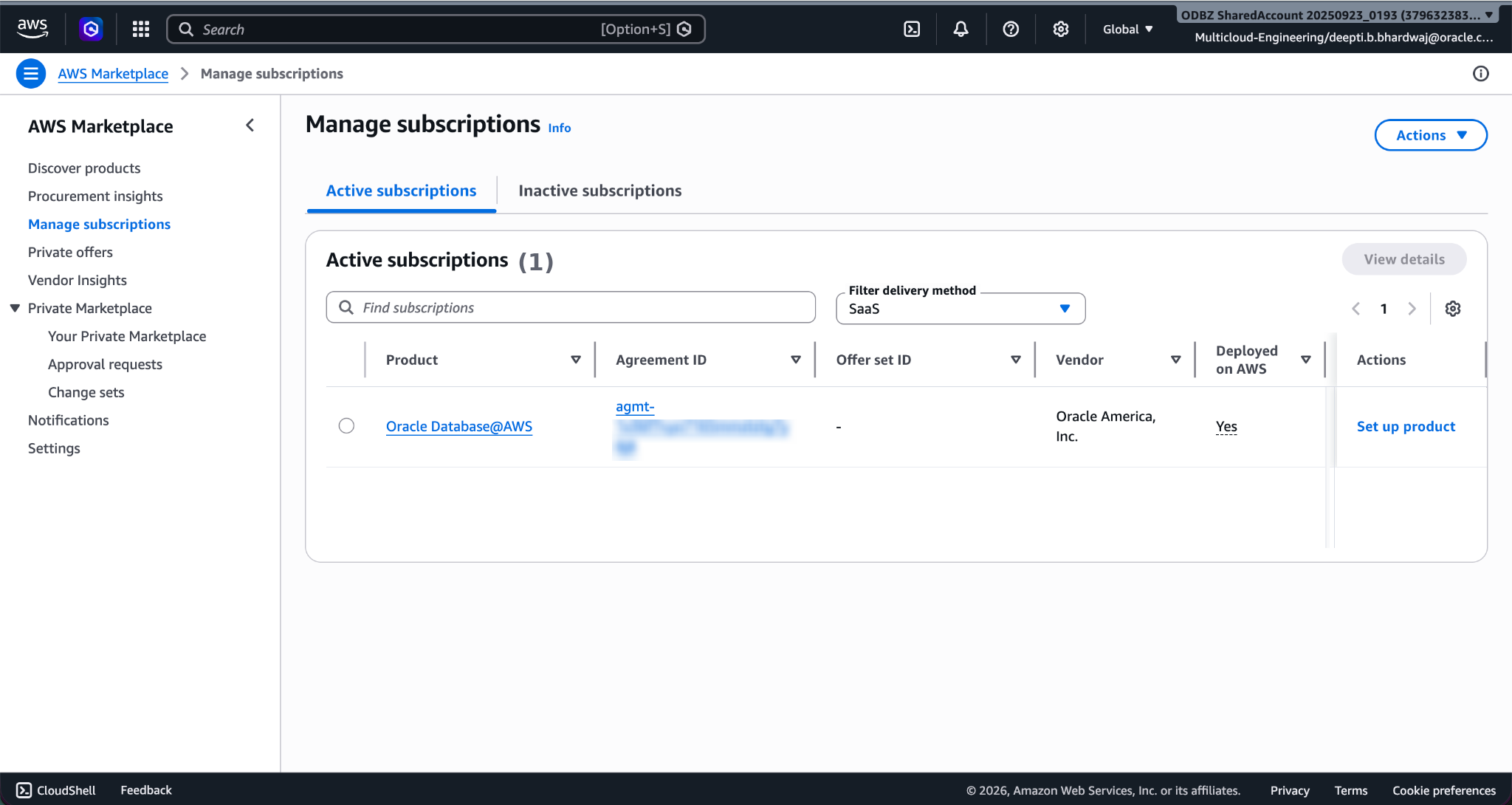
Task: Switch to Active subscriptions tab
Action: pos(401,191)
